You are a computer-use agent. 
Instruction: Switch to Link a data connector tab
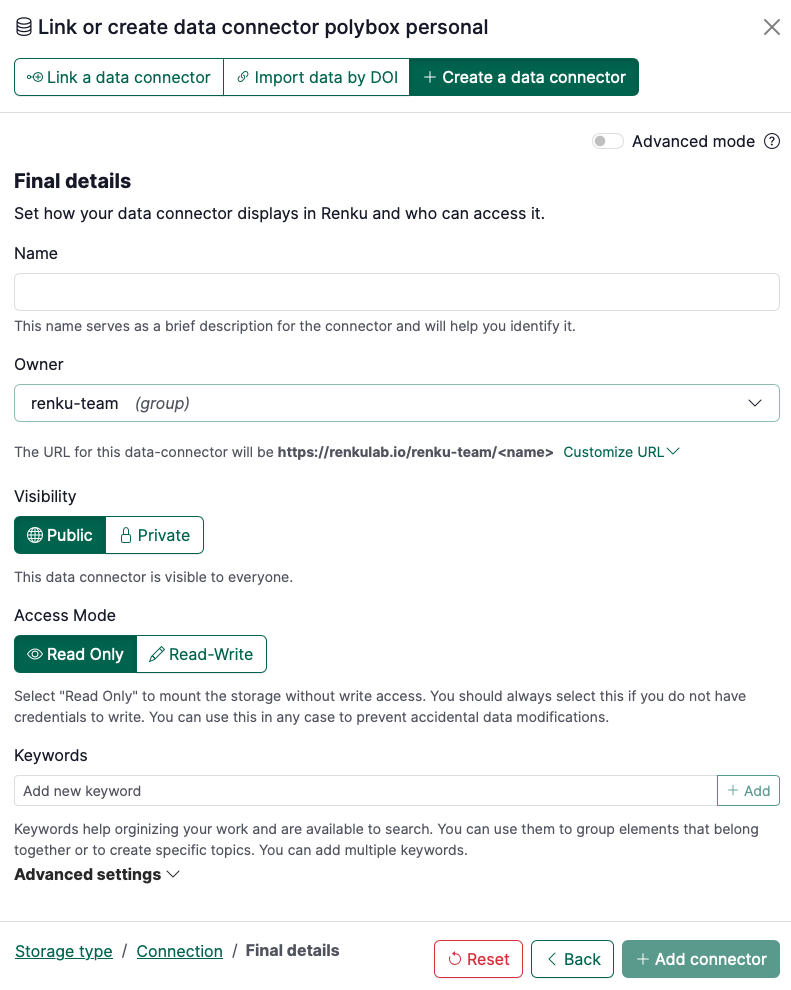[x=119, y=77]
